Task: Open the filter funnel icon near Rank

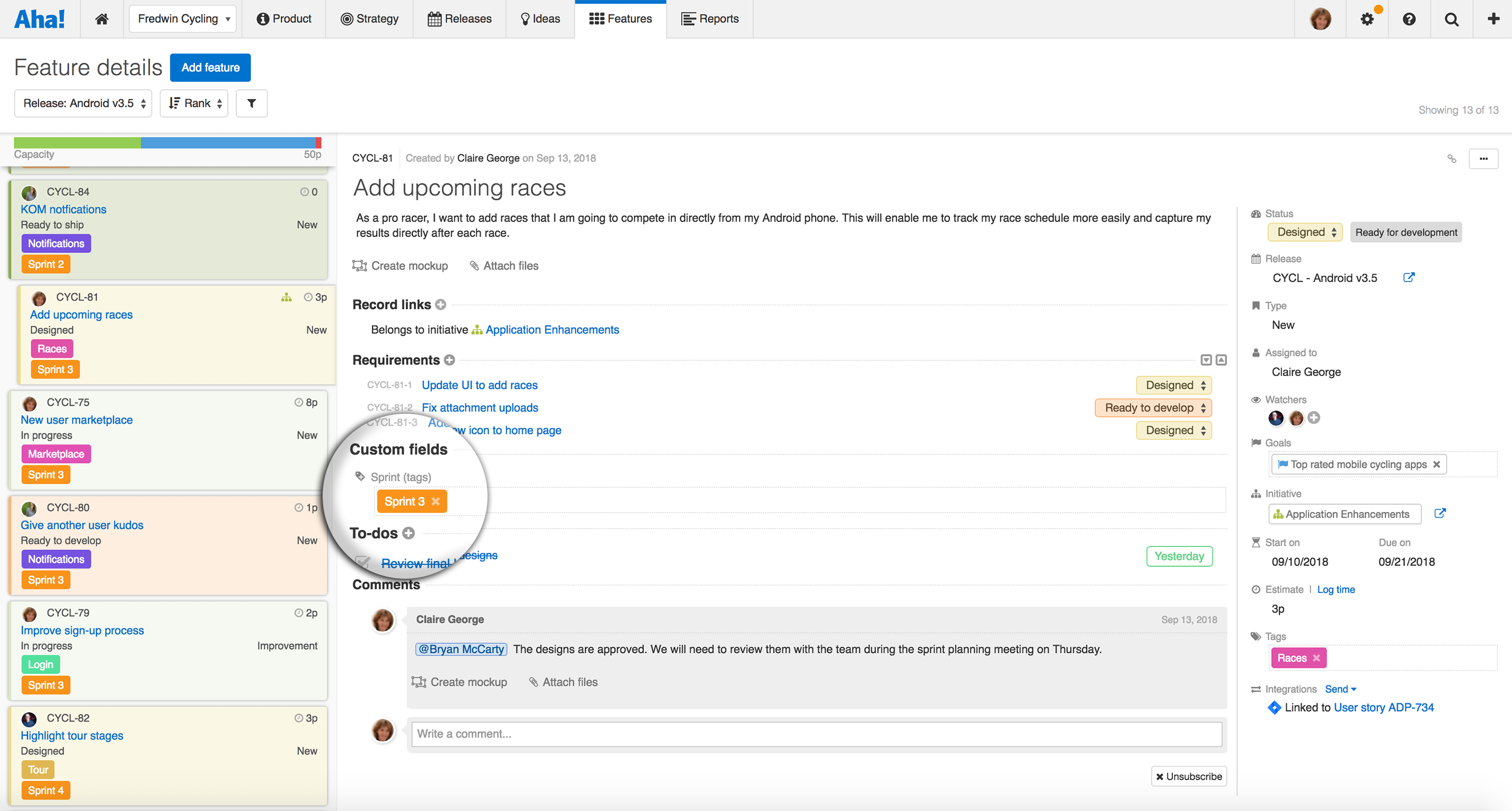Action: 251,103
